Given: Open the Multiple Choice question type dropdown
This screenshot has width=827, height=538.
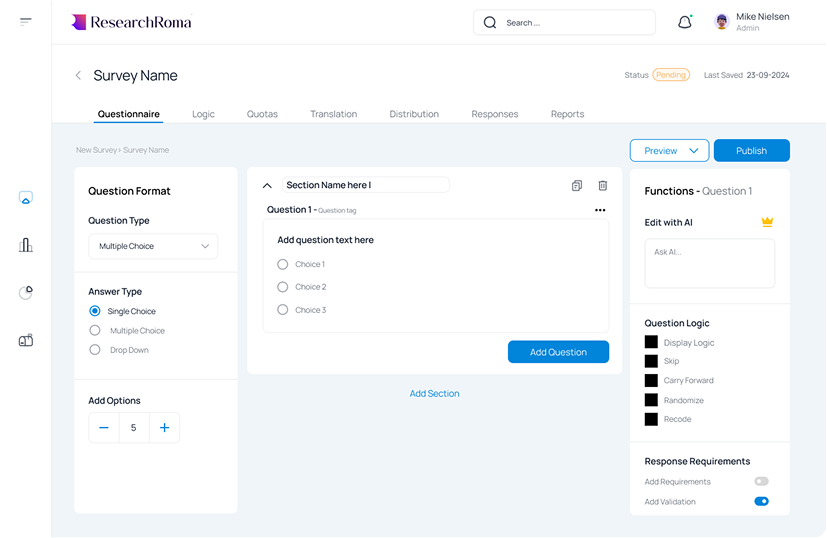Looking at the screenshot, I should click(153, 246).
